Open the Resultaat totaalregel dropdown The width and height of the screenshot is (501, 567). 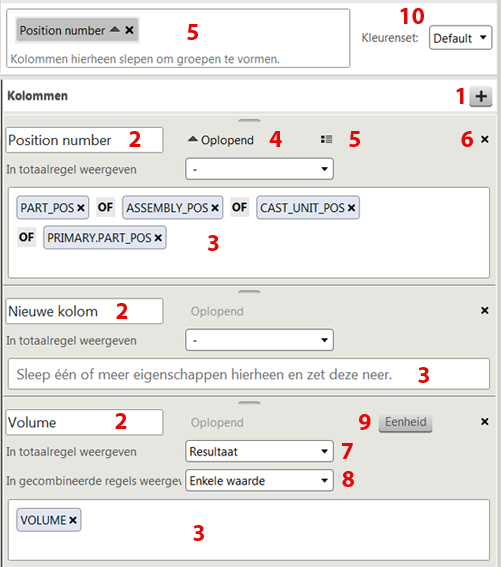[x=259, y=451]
